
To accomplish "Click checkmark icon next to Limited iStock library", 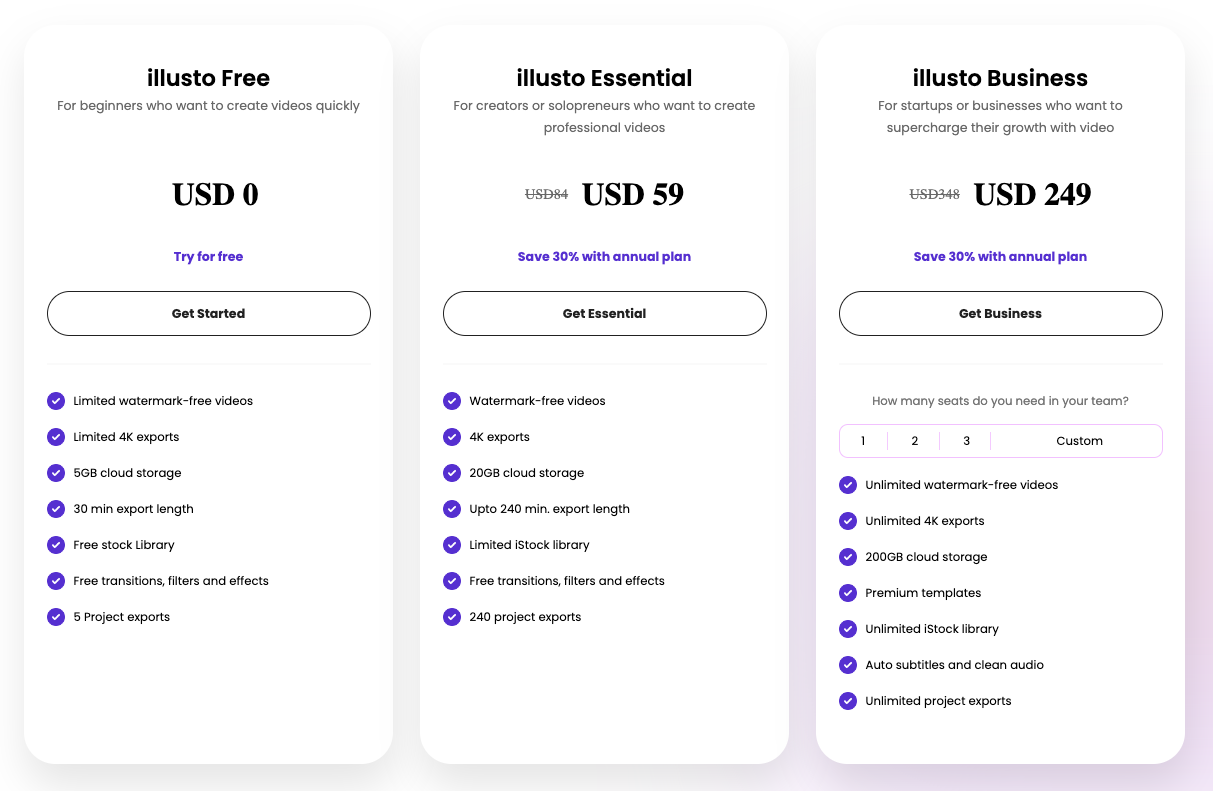I will click(x=452, y=545).
